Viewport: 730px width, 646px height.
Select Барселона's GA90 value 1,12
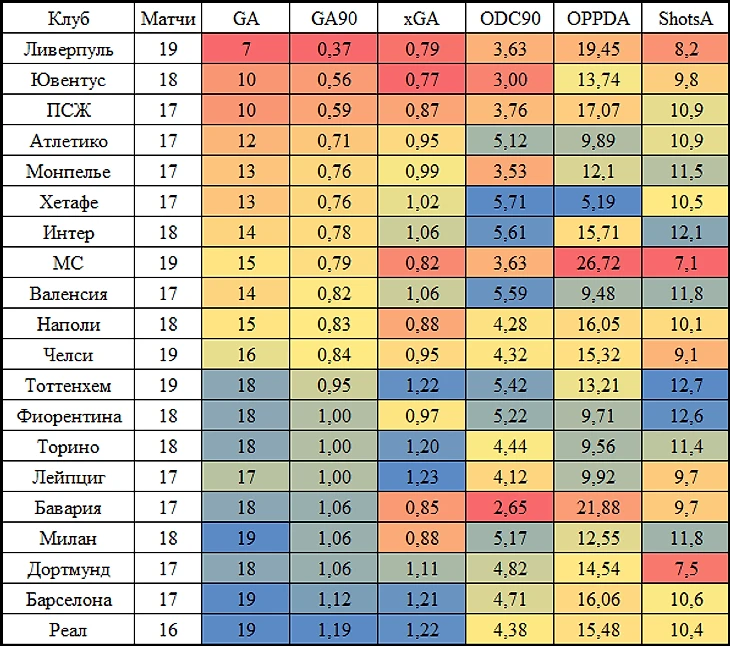click(334, 599)
